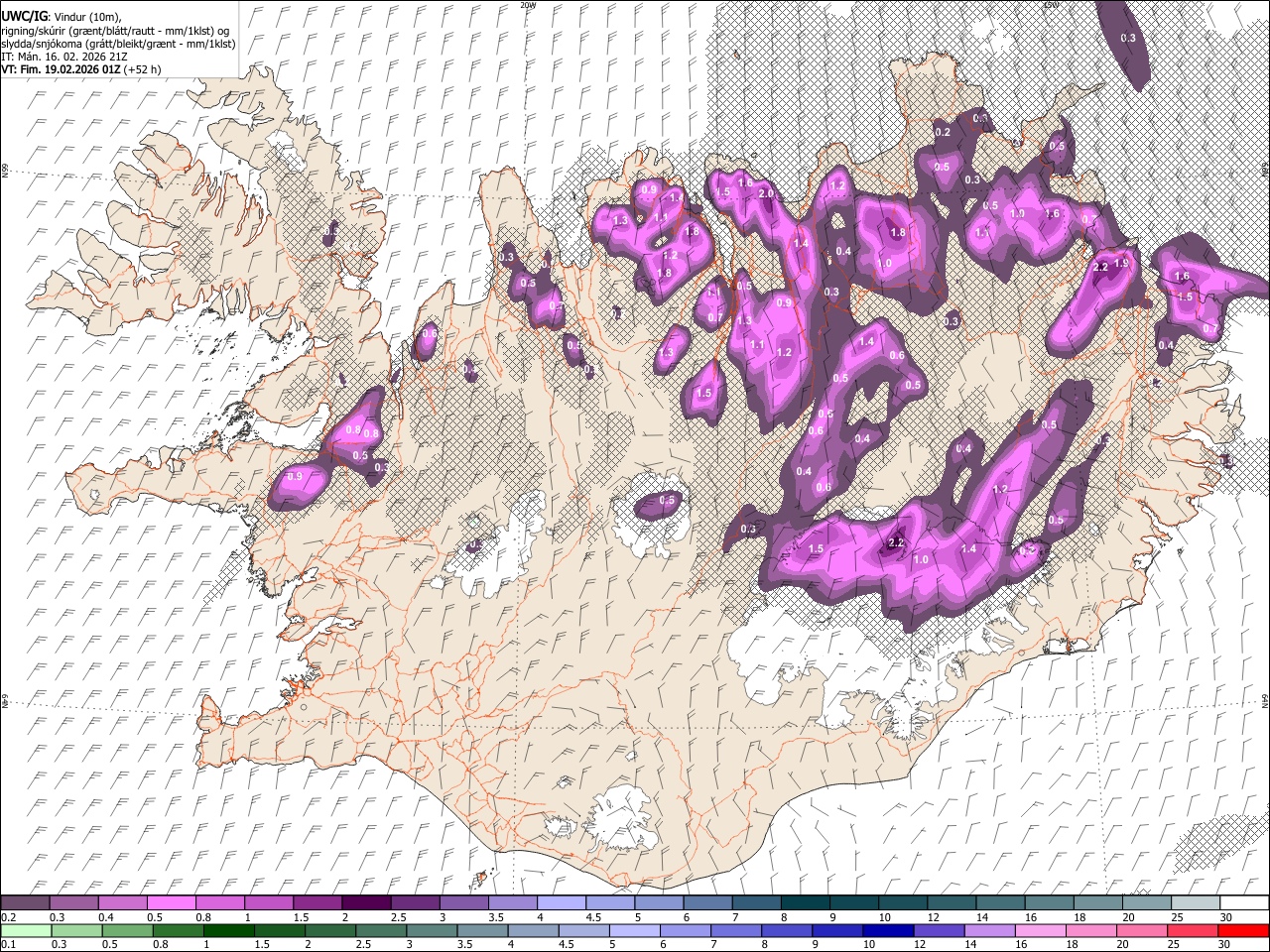Pick the snow scale 0.3–0.4 swatch

pos(73,903)
